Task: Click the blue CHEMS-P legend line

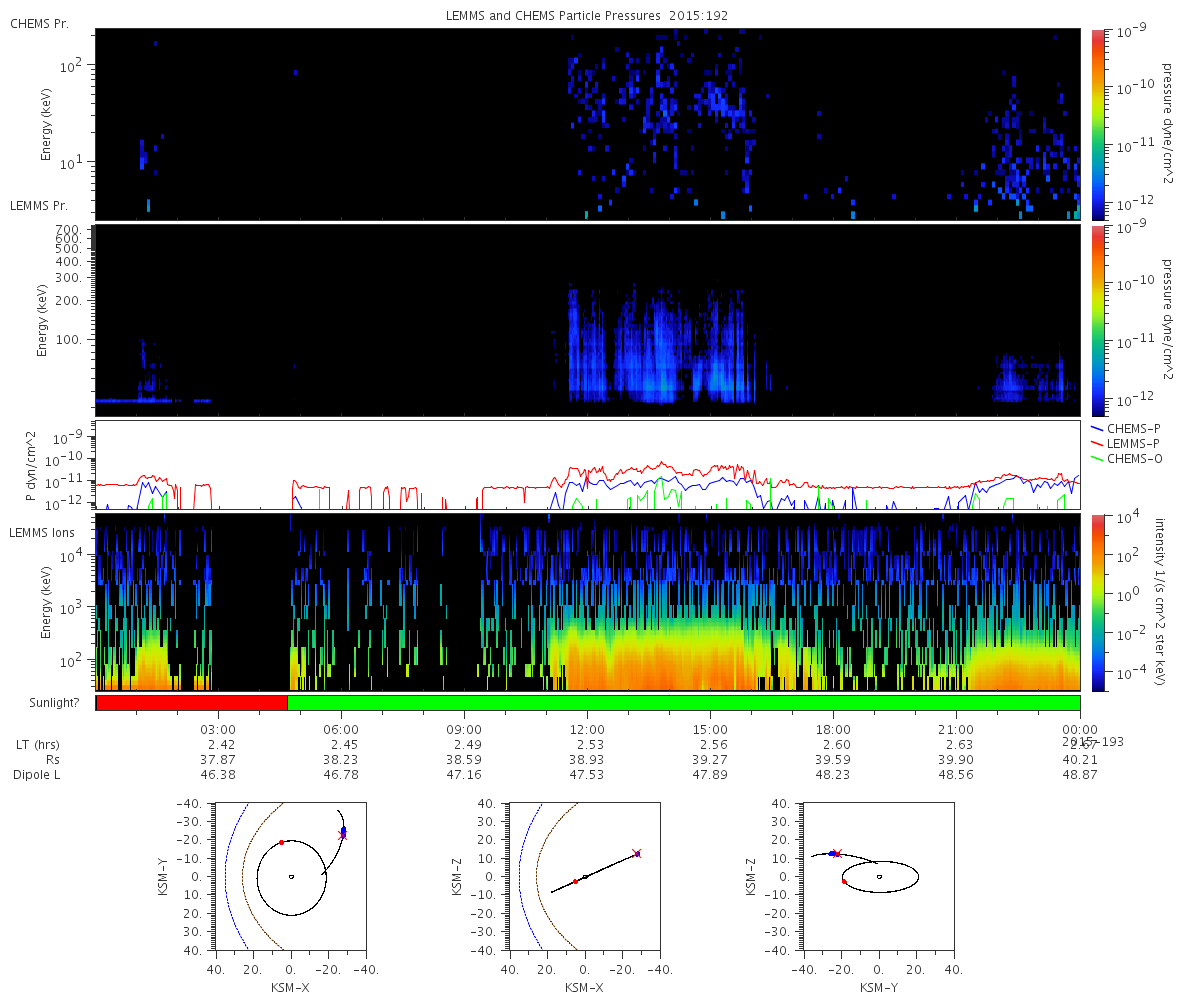Action: point(1096,428)
